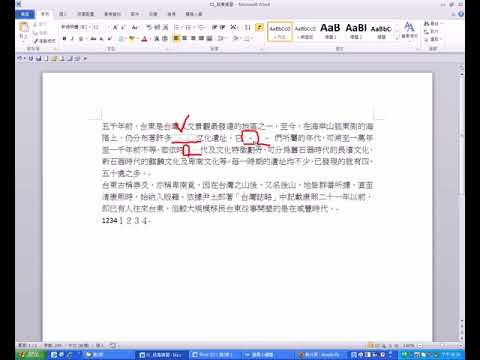The height and width of the screenshot is (360, 480).
Task: Expand the Styles gallery list
Action: tap(397, 38)
